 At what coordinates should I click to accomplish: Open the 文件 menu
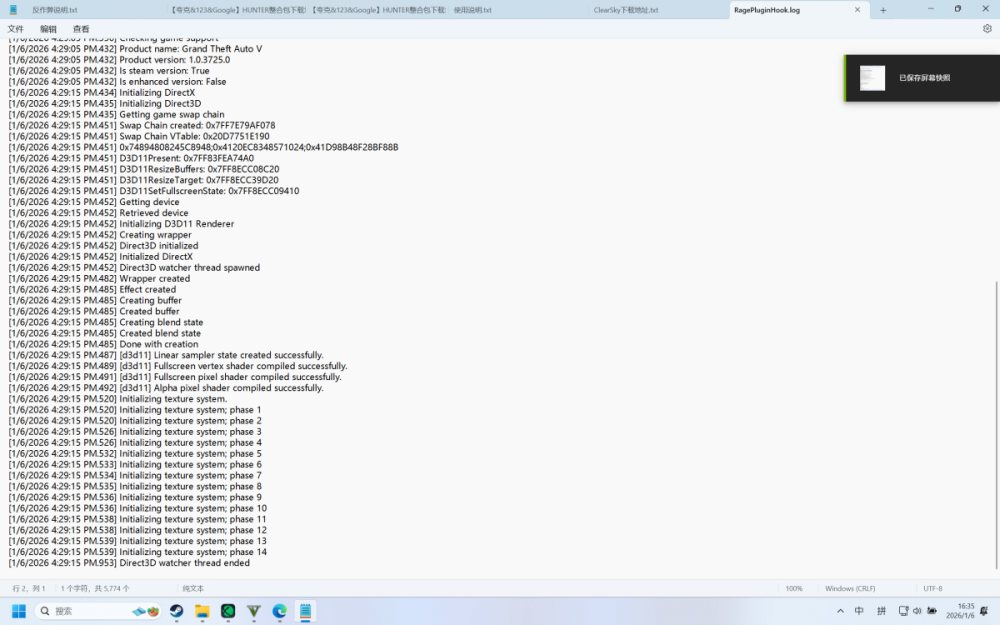(x=16, y=29)
